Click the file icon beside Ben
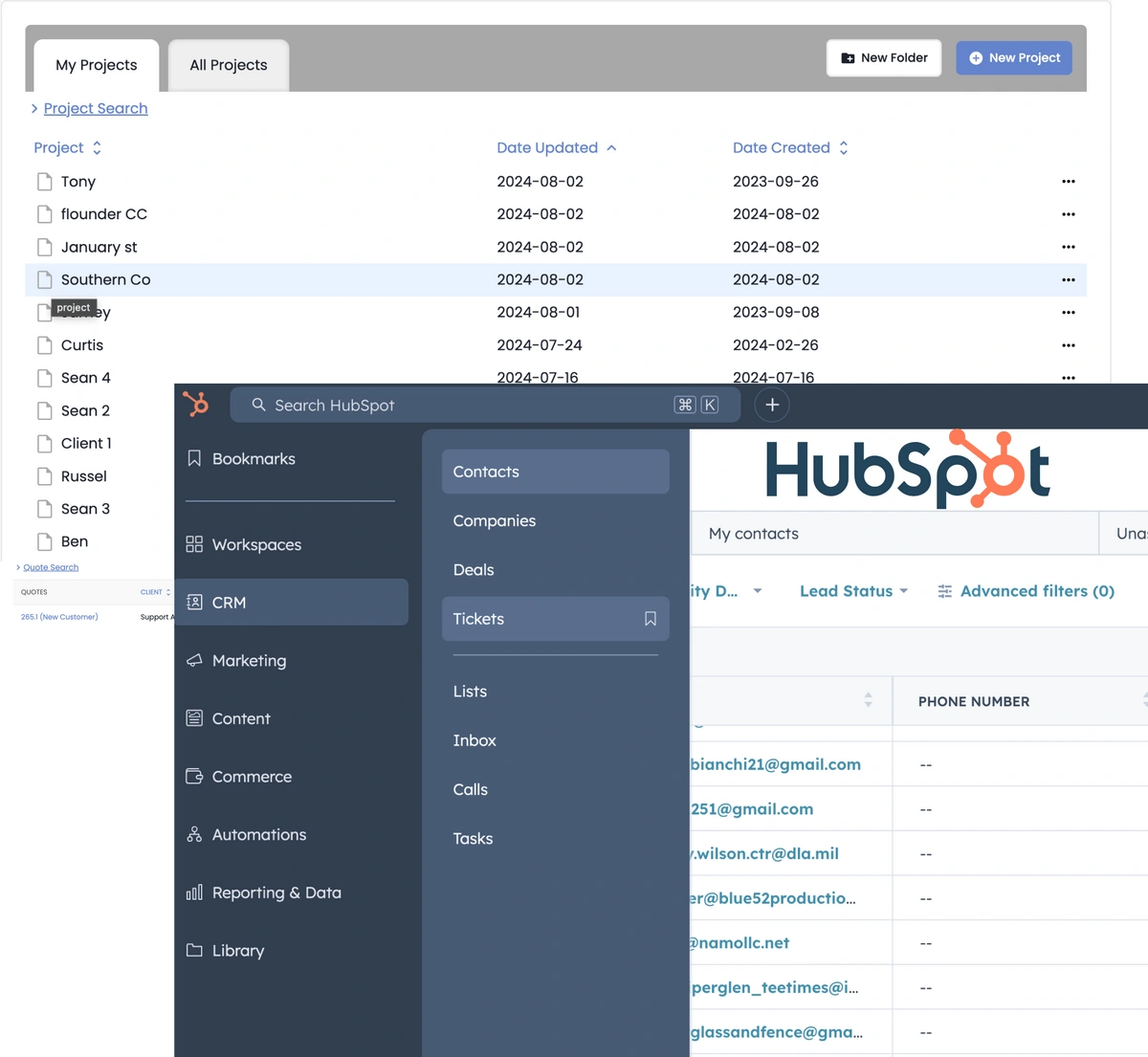1148x1057 pixels. tap(44, 541)
